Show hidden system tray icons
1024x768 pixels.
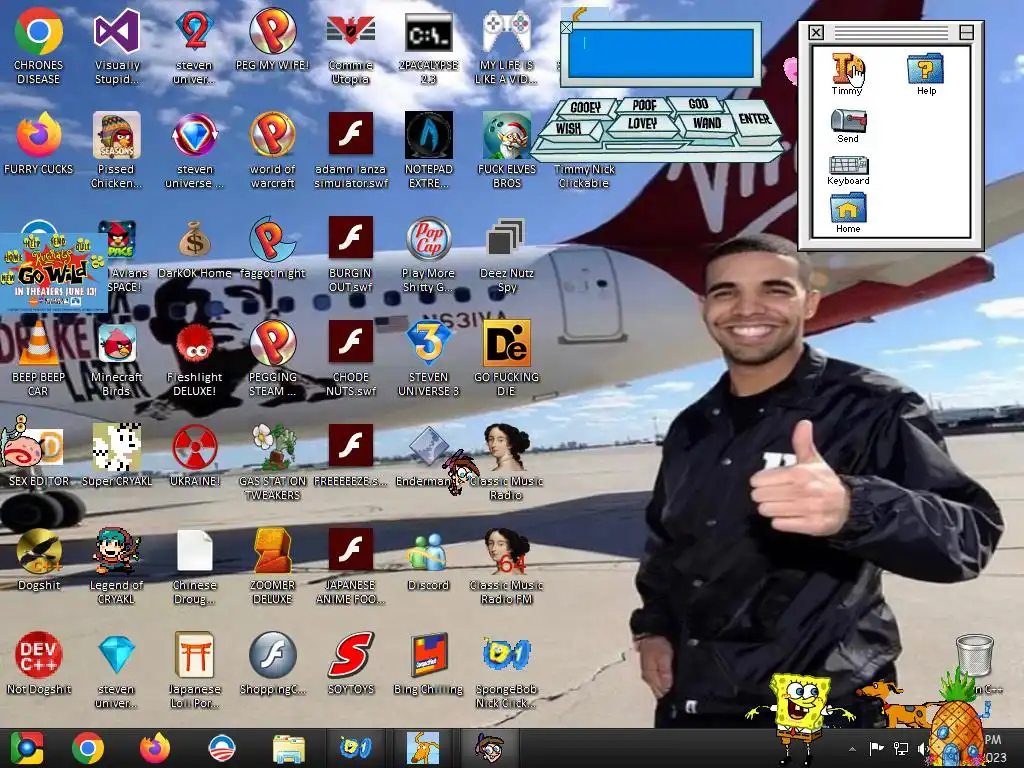coord(852,749)
